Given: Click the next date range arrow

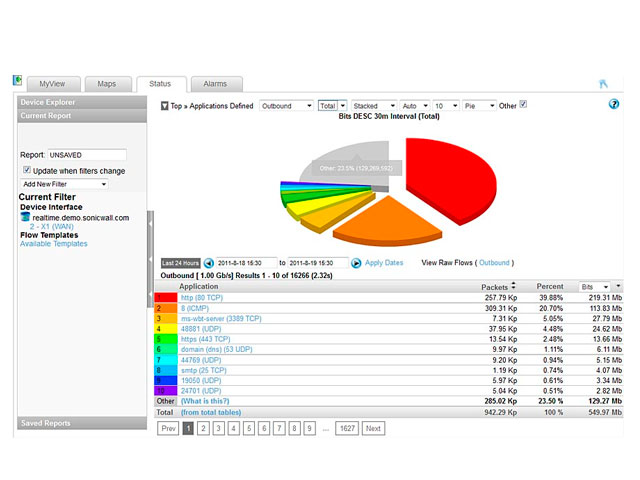Looking at the screenshot, I should pos(356,263).
